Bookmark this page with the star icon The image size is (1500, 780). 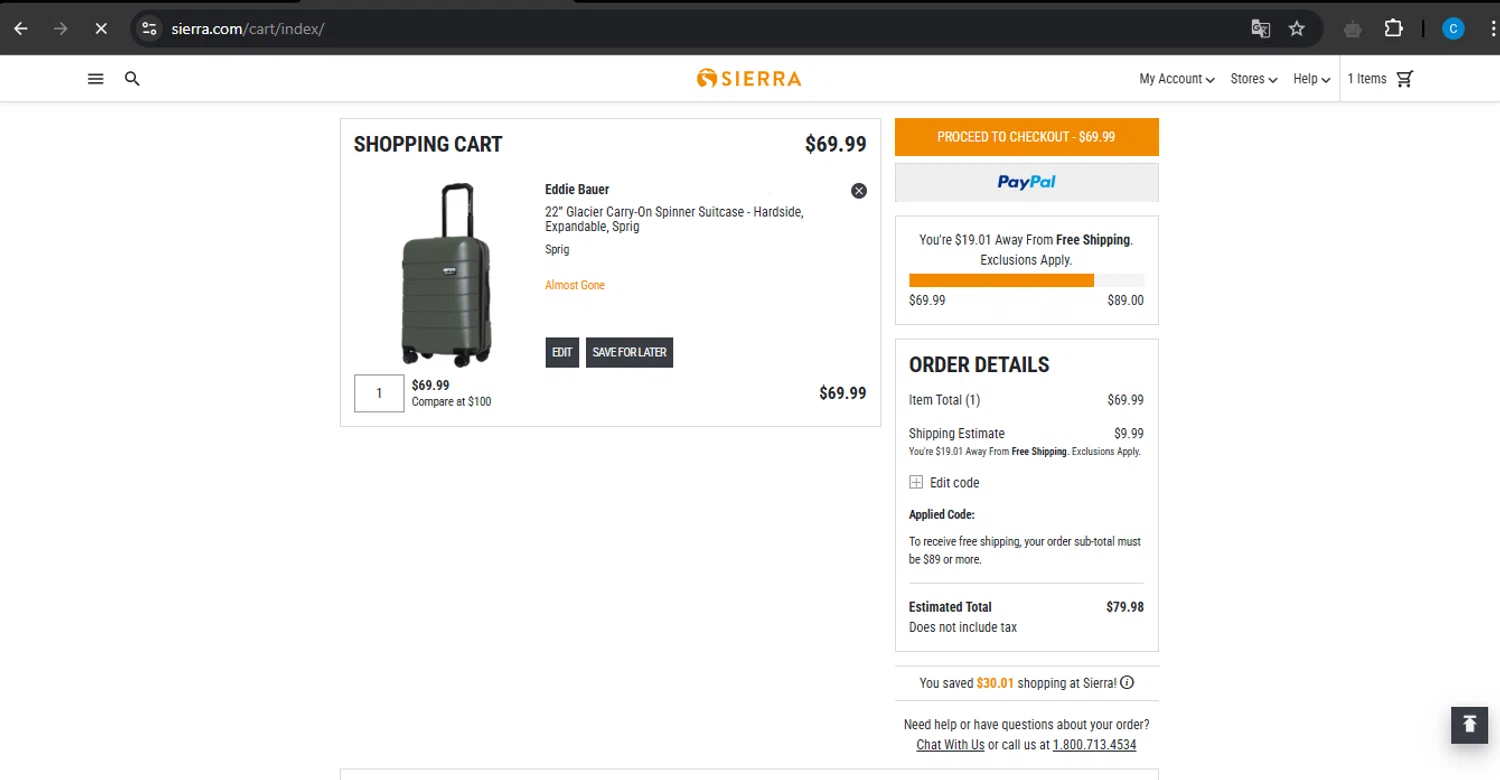click(1297, 28)
